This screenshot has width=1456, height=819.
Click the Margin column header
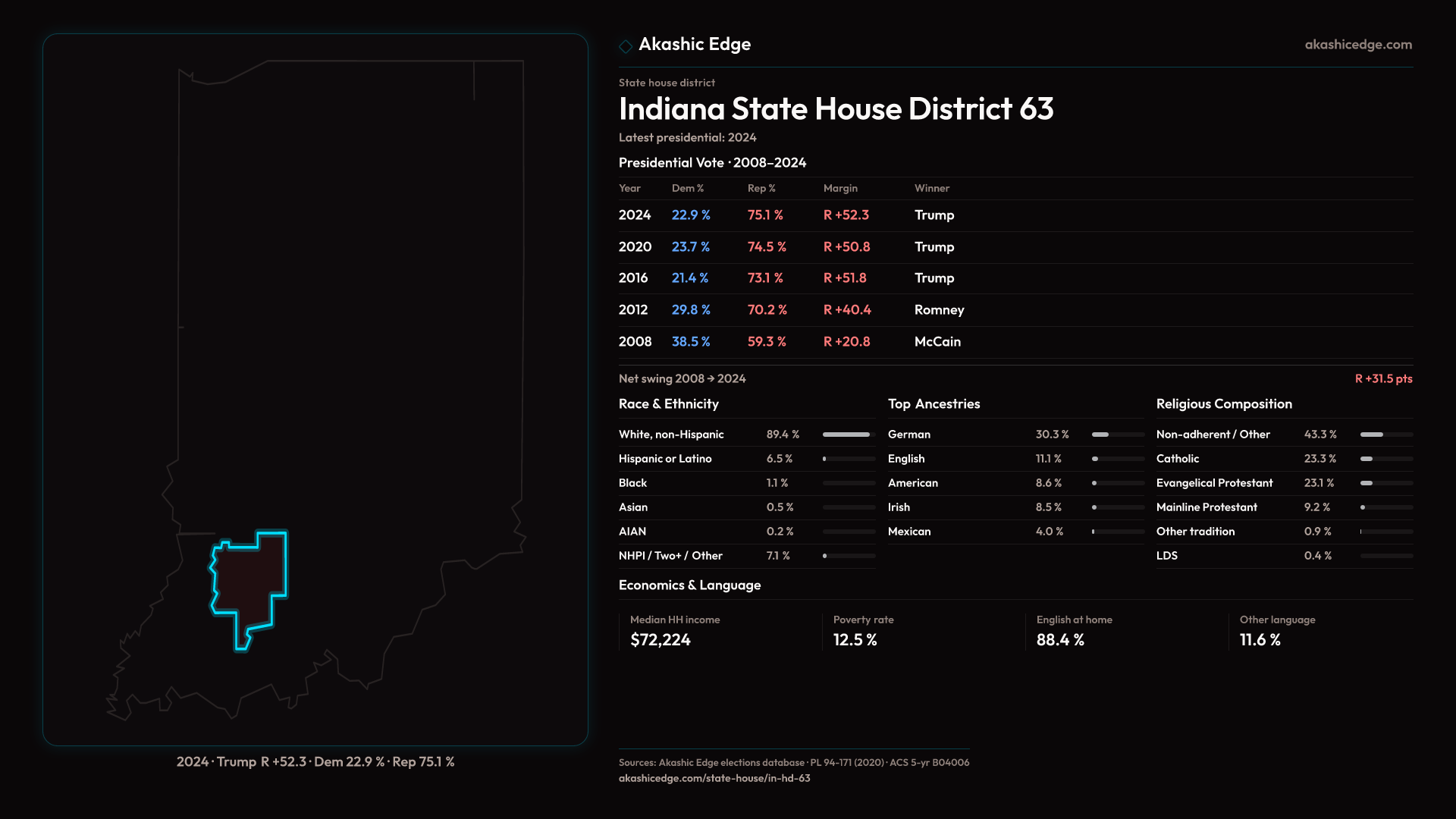click(x=840, y=188)
